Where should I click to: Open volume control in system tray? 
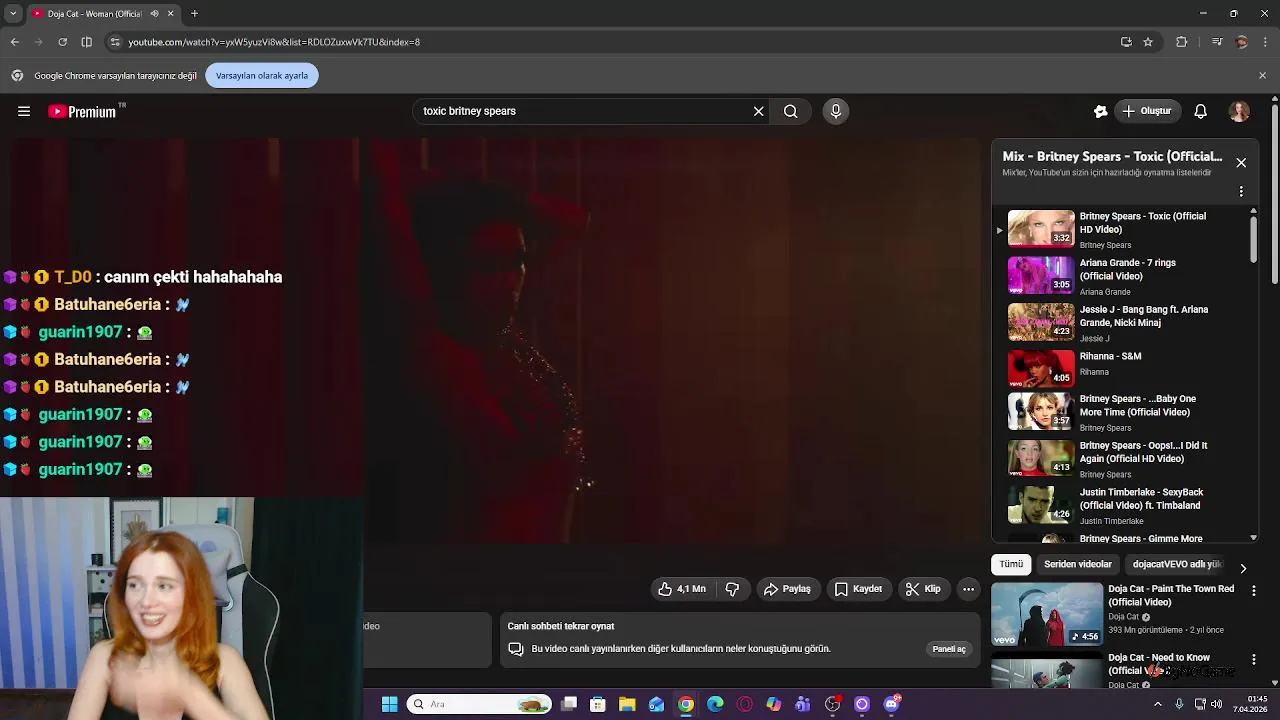[1216, 704]
